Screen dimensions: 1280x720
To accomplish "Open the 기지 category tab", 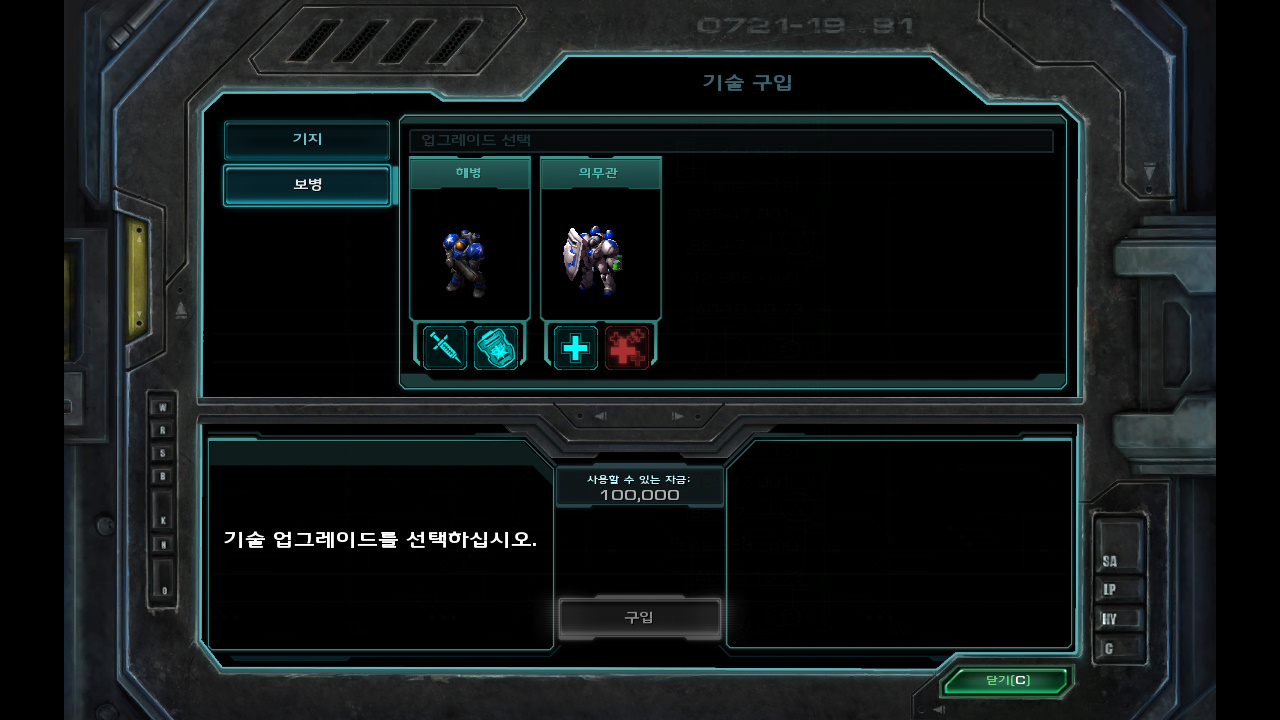I will pos(307,140).
